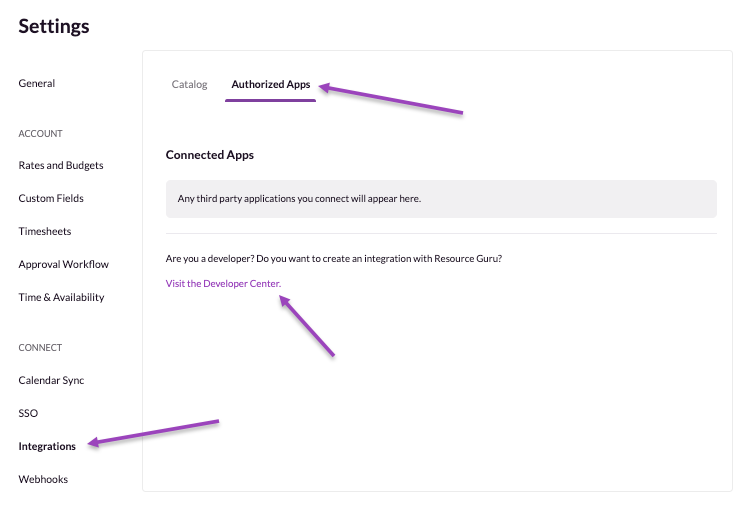The image size is (748, 514).
Task: Select the Authorized Apps tab
Action: tap(270, 84)
